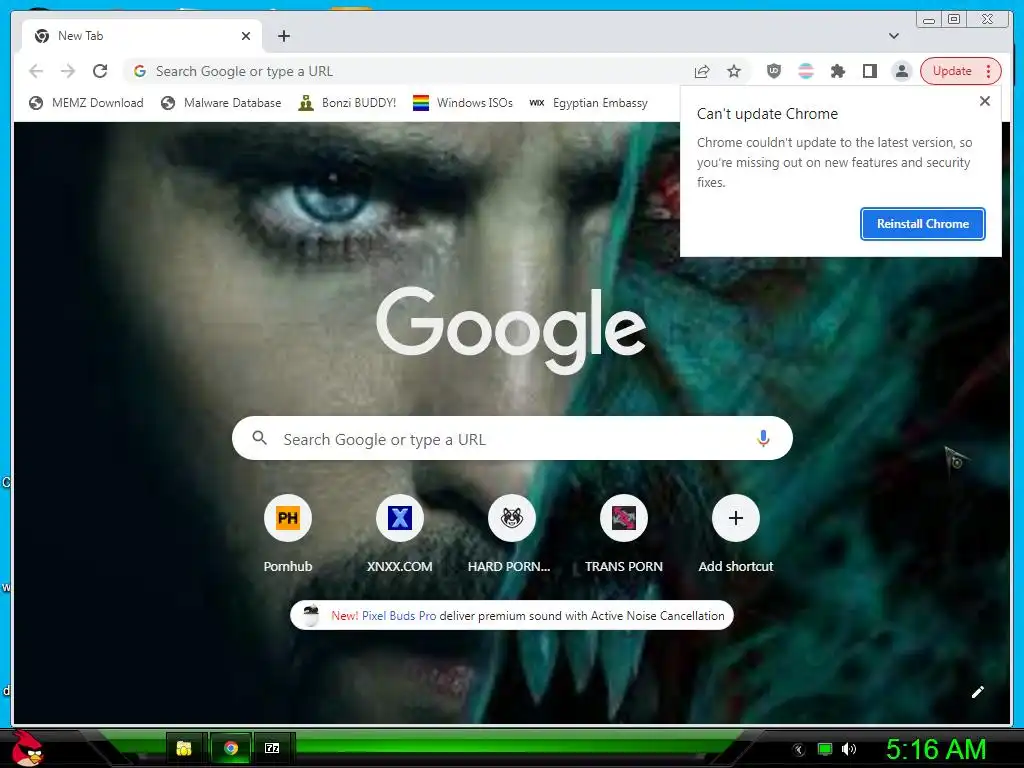Click the search magnifier icon in the search box
The width and height of the screenshot is (1024, 768).
click(x=260, y=438)
